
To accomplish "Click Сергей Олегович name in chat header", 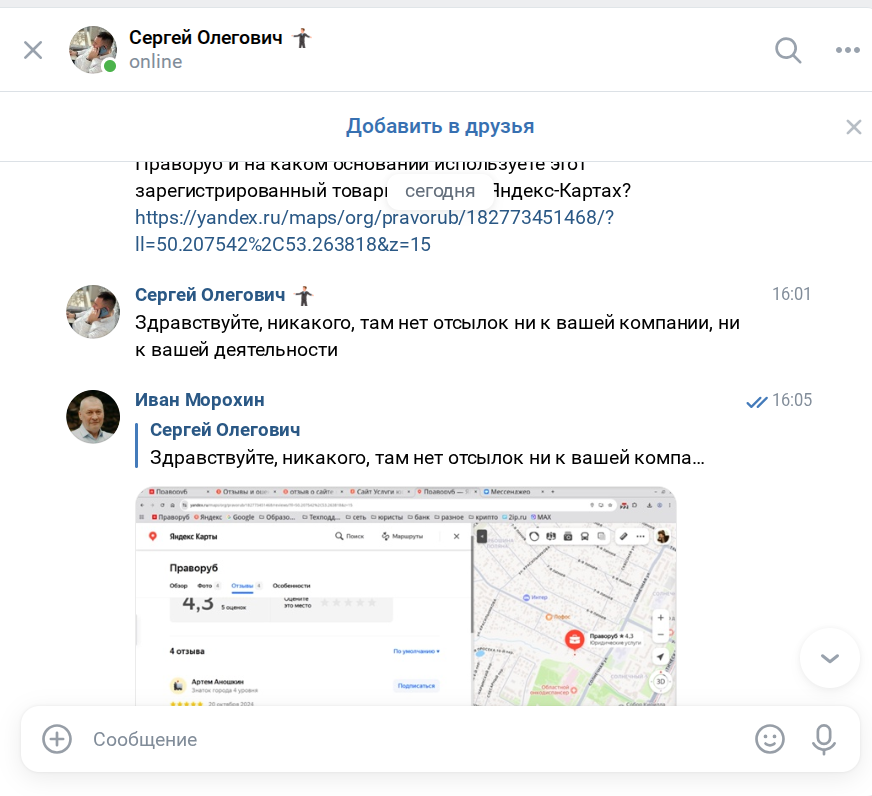I will pos(208,38).
